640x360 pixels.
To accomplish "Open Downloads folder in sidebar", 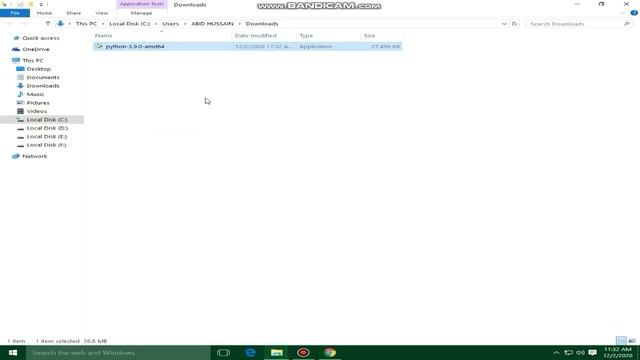I will pos(43,86).
